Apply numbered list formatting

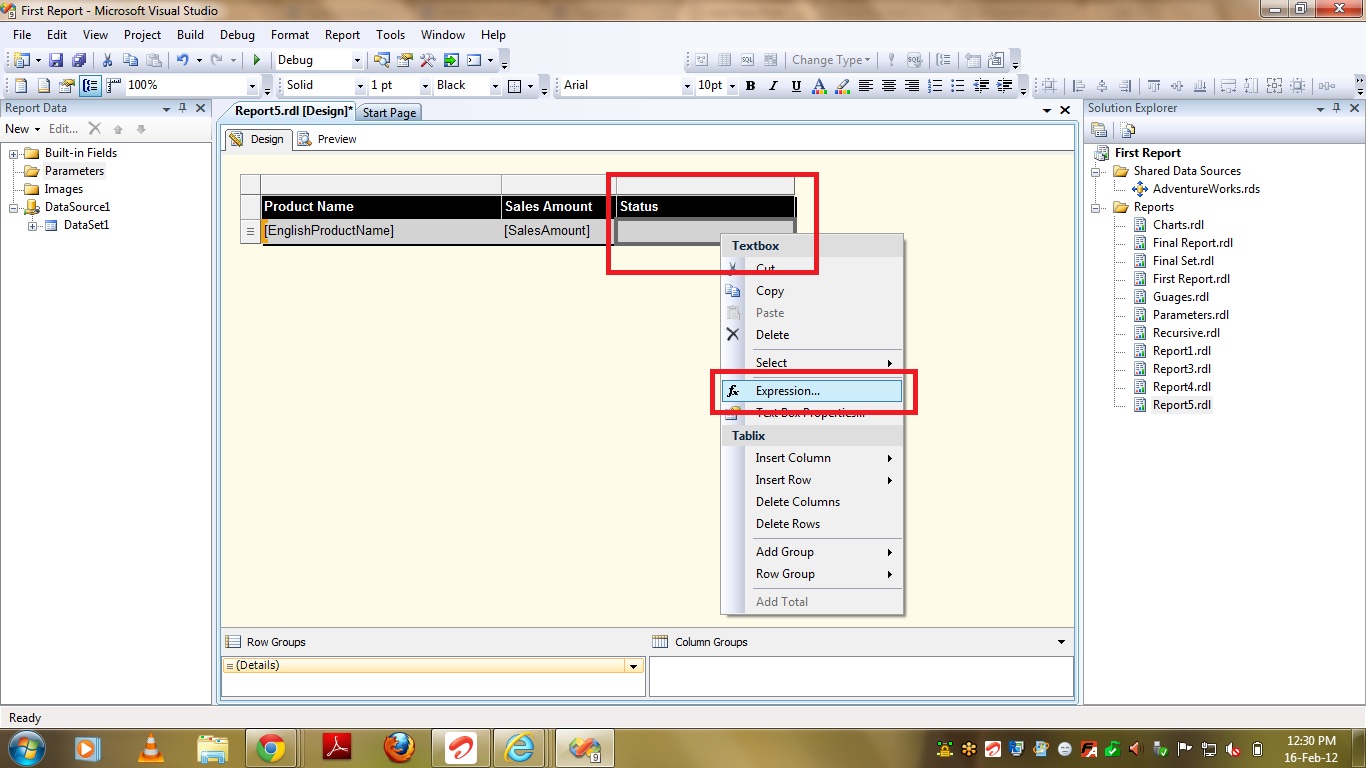click(x=935, y=86)
